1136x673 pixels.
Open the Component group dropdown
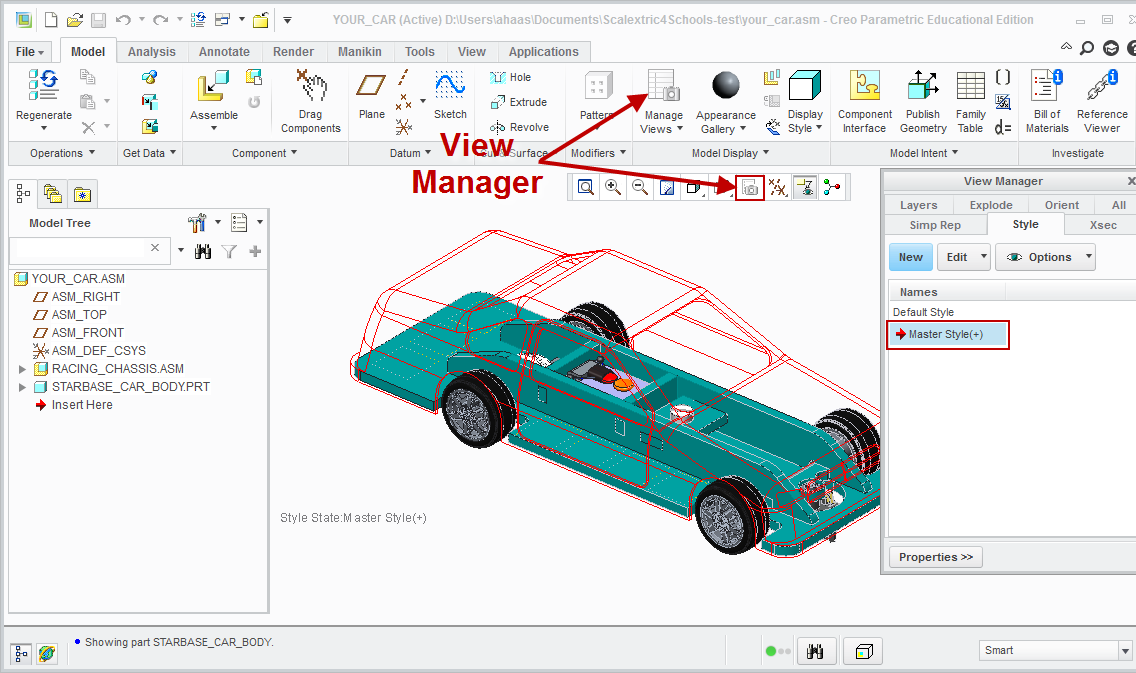click(x=264, y=153)
